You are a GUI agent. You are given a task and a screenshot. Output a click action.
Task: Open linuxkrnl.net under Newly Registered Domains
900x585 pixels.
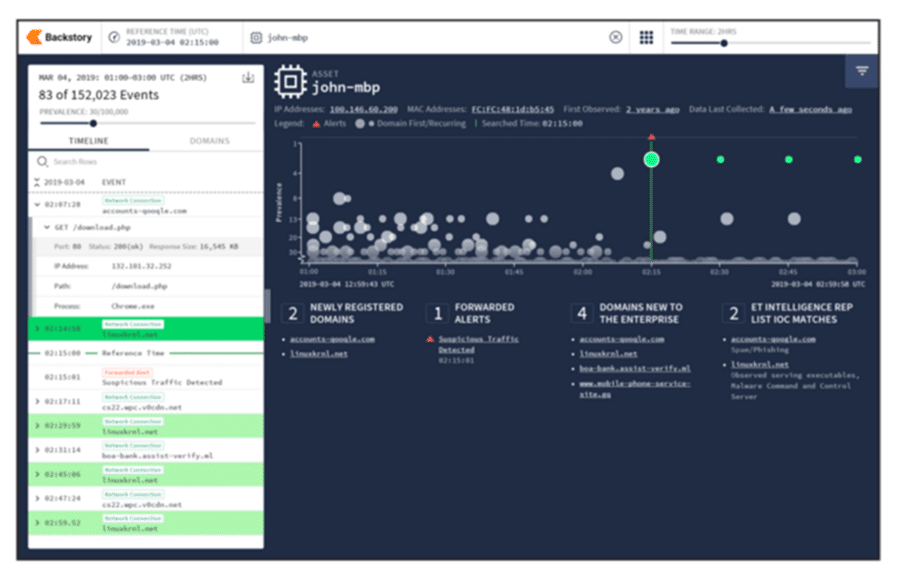click(319, 354)
